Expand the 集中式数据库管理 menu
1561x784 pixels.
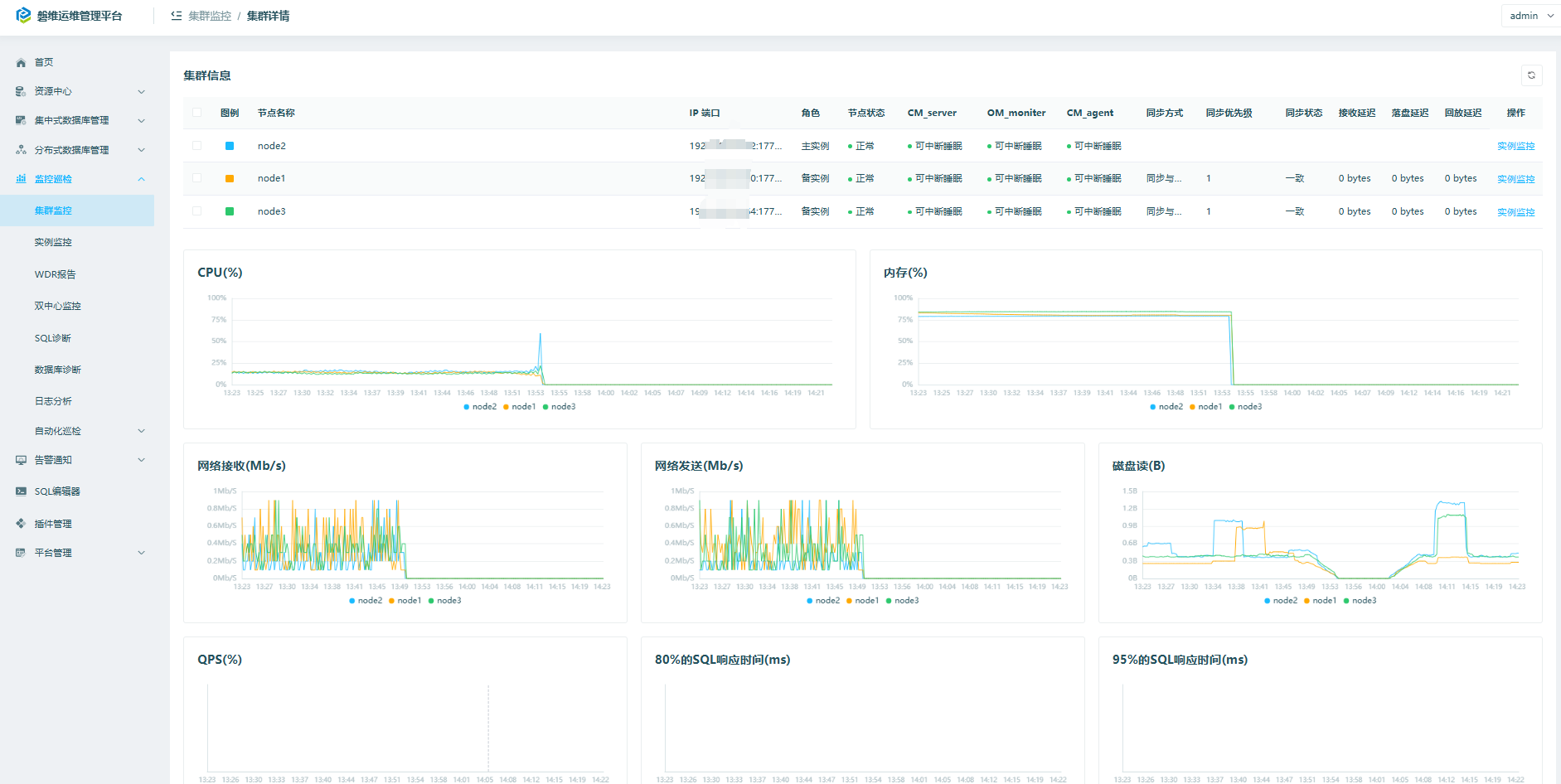(141, 121)
